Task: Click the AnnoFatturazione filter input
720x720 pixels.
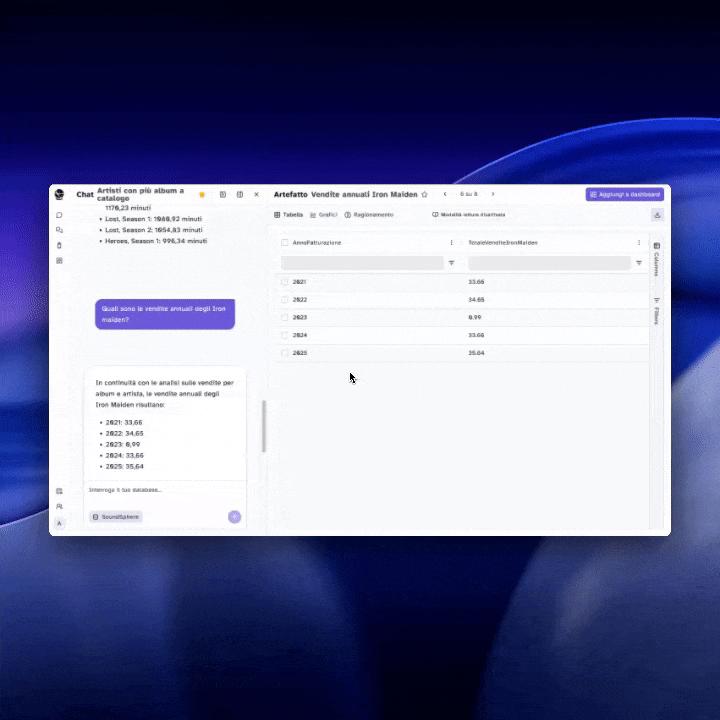Action: [x=362, y=263]
